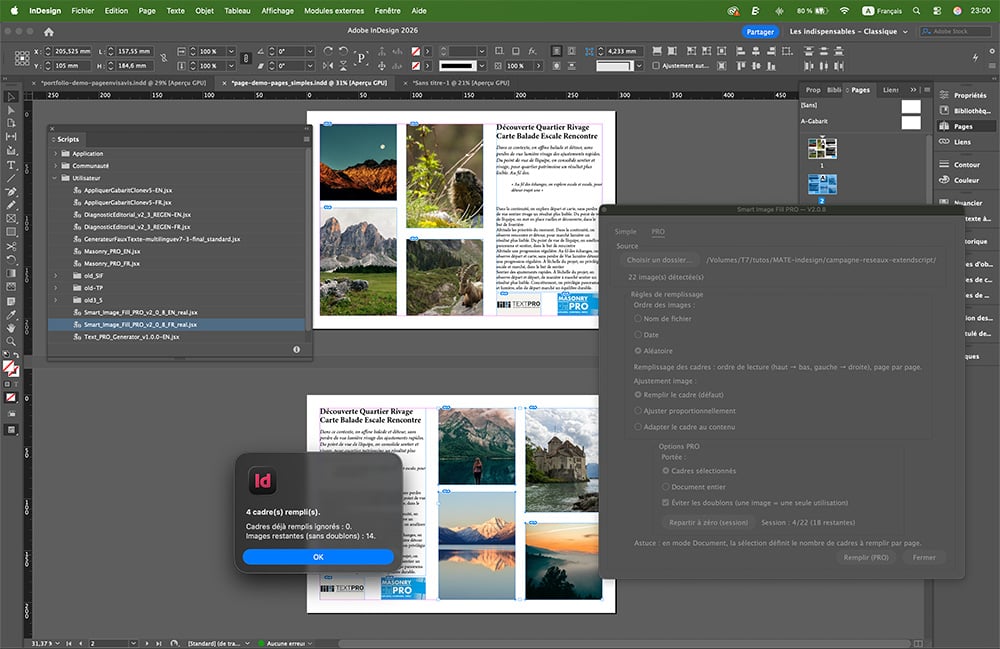Collapse the Utilisateur folder
This screenshot has height=649, width=1000.
[56, 177]
